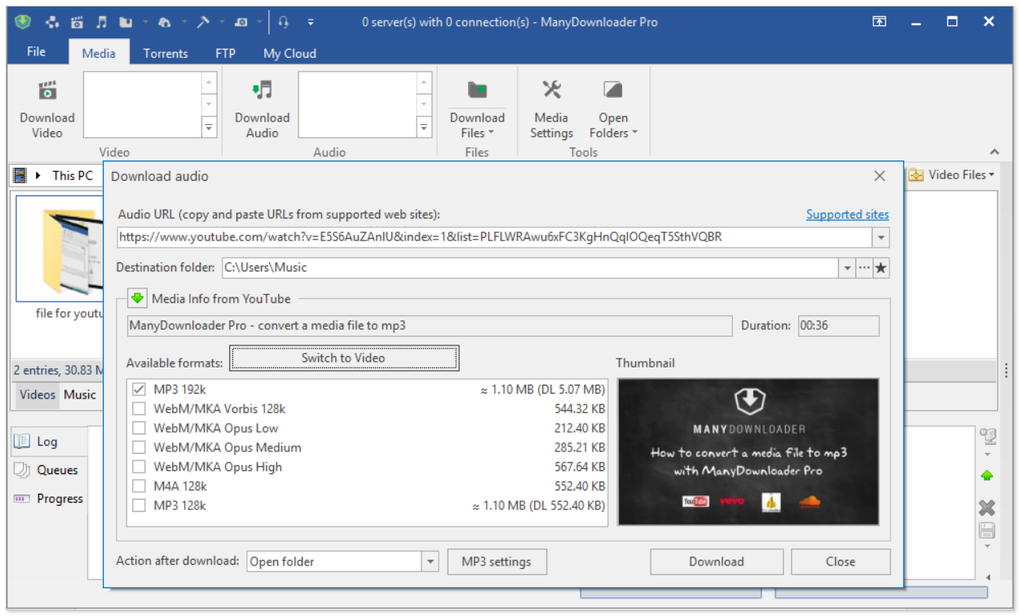This screenshot has width=1020, height=616.
Task: Click the Progress panel icon
Action: pyautogui.click(x=21, y=498)
